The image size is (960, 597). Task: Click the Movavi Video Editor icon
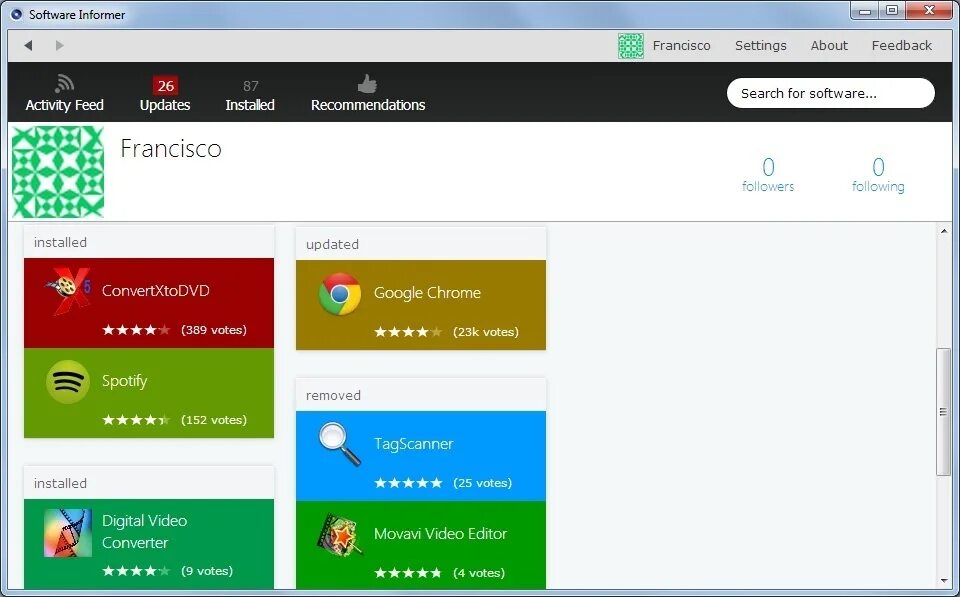340,535
